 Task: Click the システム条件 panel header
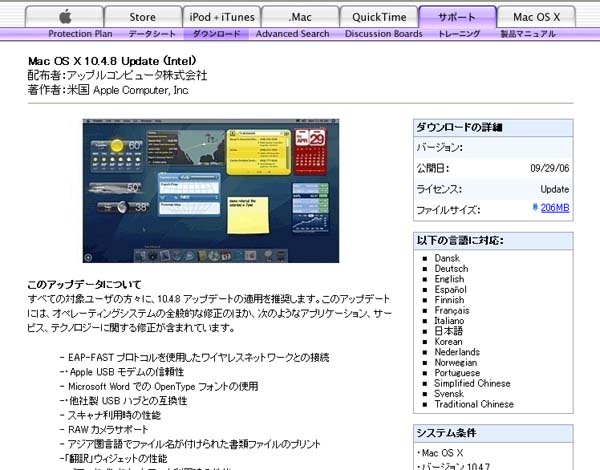493,433
